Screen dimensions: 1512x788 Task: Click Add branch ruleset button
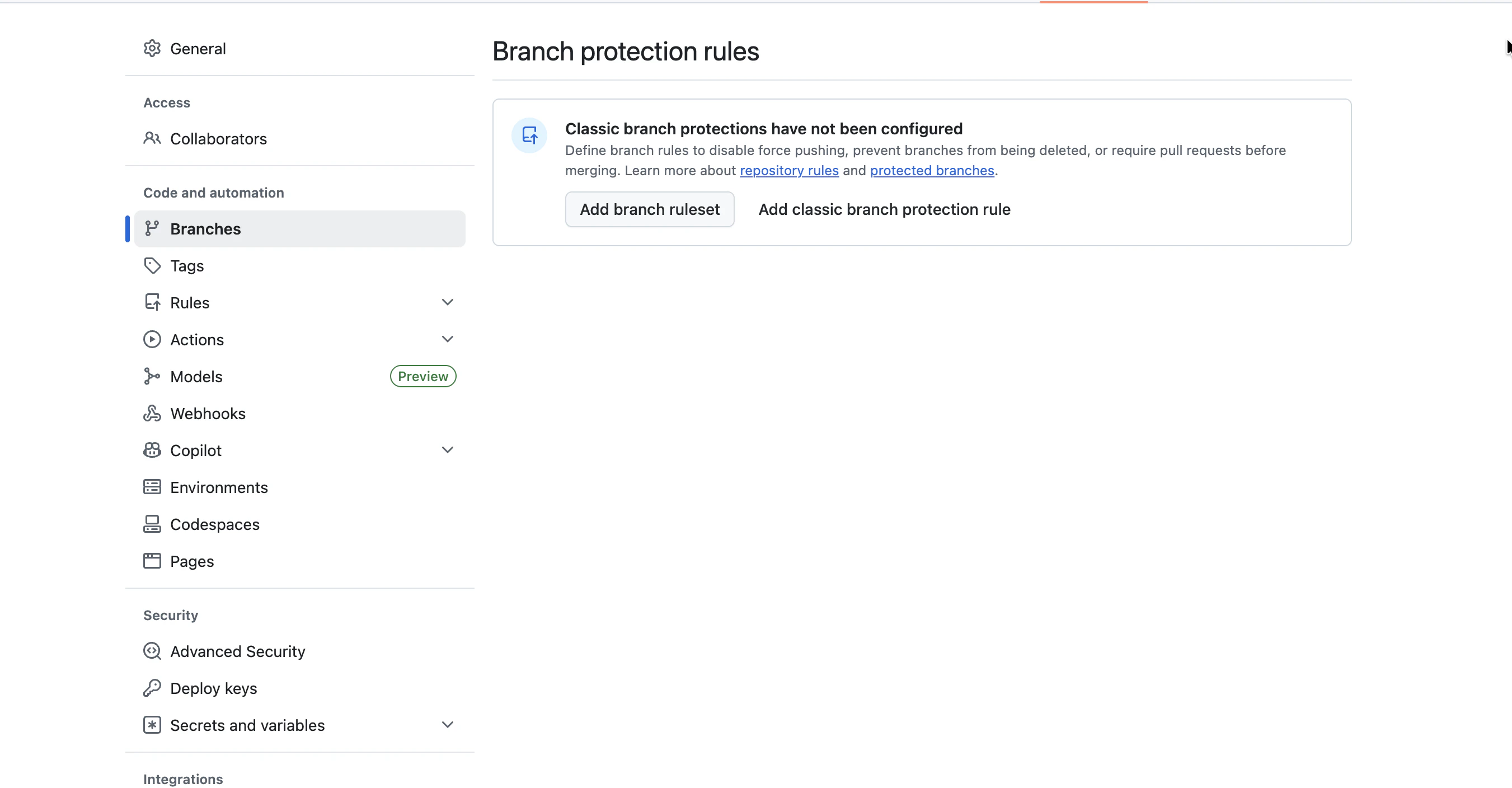coord(649,210)
